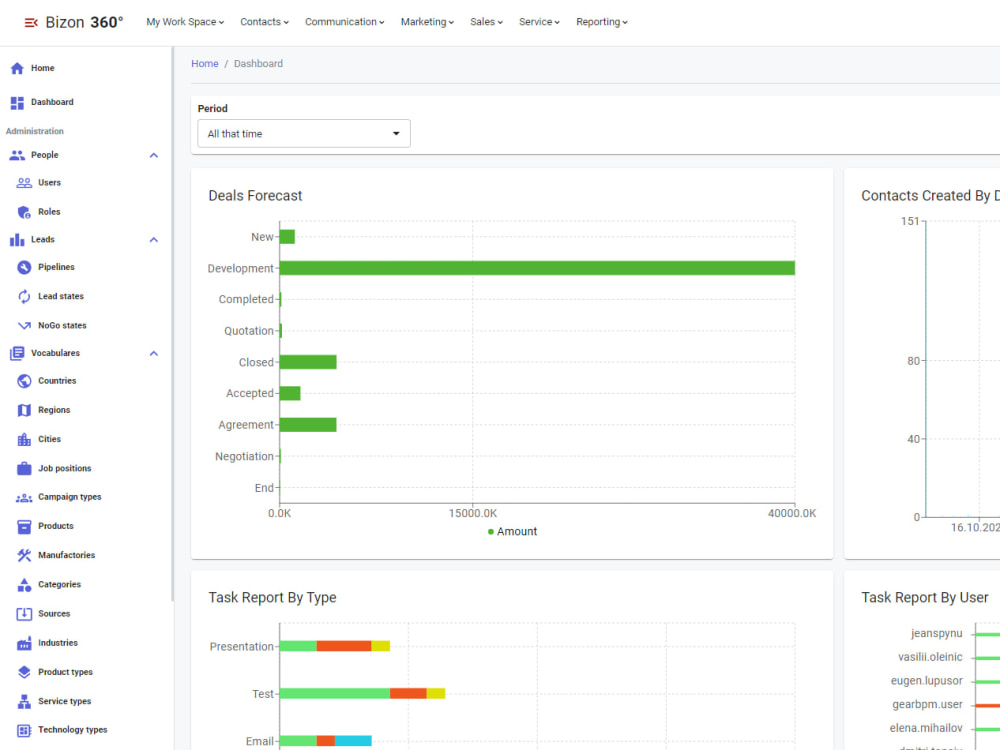Image resolution: width=1000 pixels, height=750 pixels.
Task: Click the Lead states cycle icon
Action: point(24,297)
